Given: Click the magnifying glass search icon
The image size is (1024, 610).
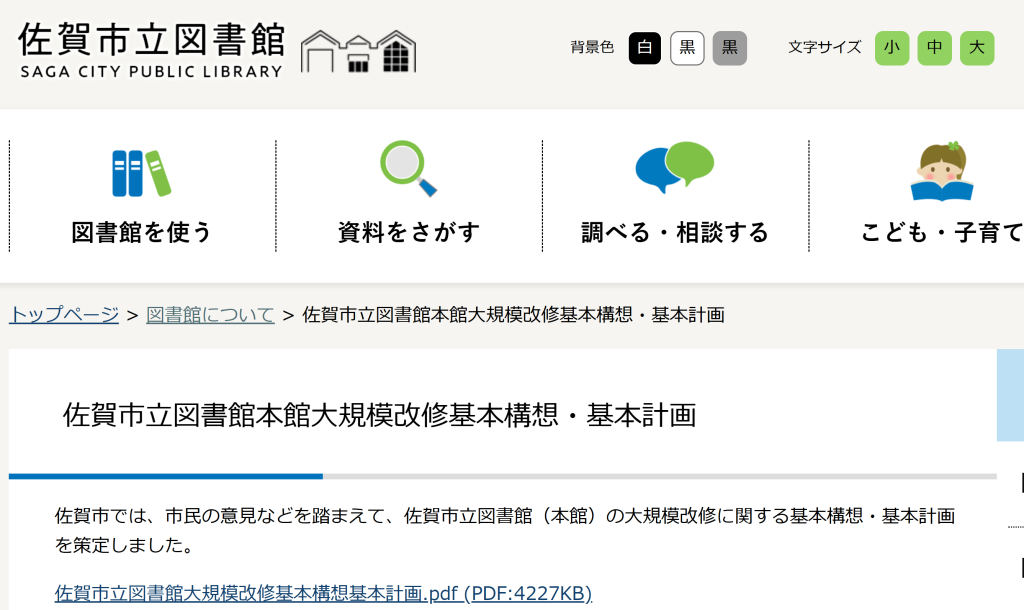Looking at the screenshot, I should pyautogui.click(x=408, y=169).
